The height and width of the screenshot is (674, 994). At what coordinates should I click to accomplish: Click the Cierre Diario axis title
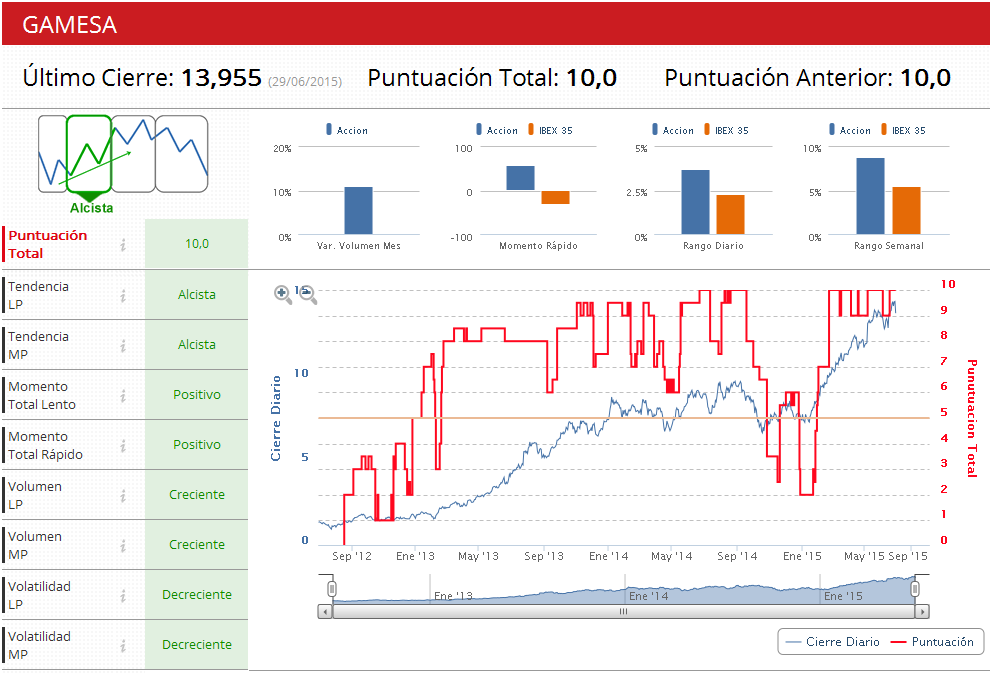coord(276,418)
